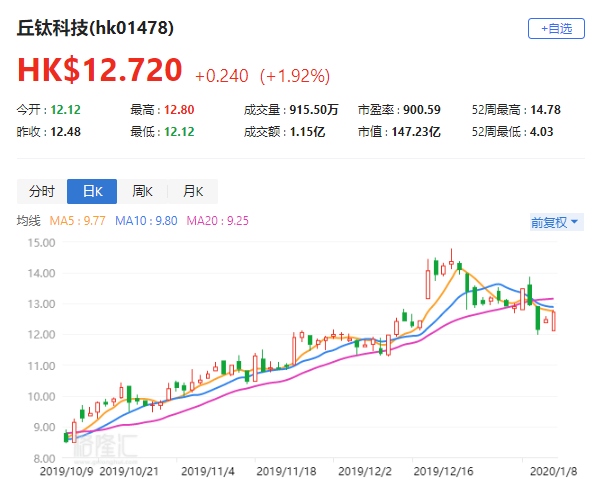Click the 2019/11/4 date axis label
Image resolution: width=597 pixels, height=480 pixels.
(x=208, y=472)
